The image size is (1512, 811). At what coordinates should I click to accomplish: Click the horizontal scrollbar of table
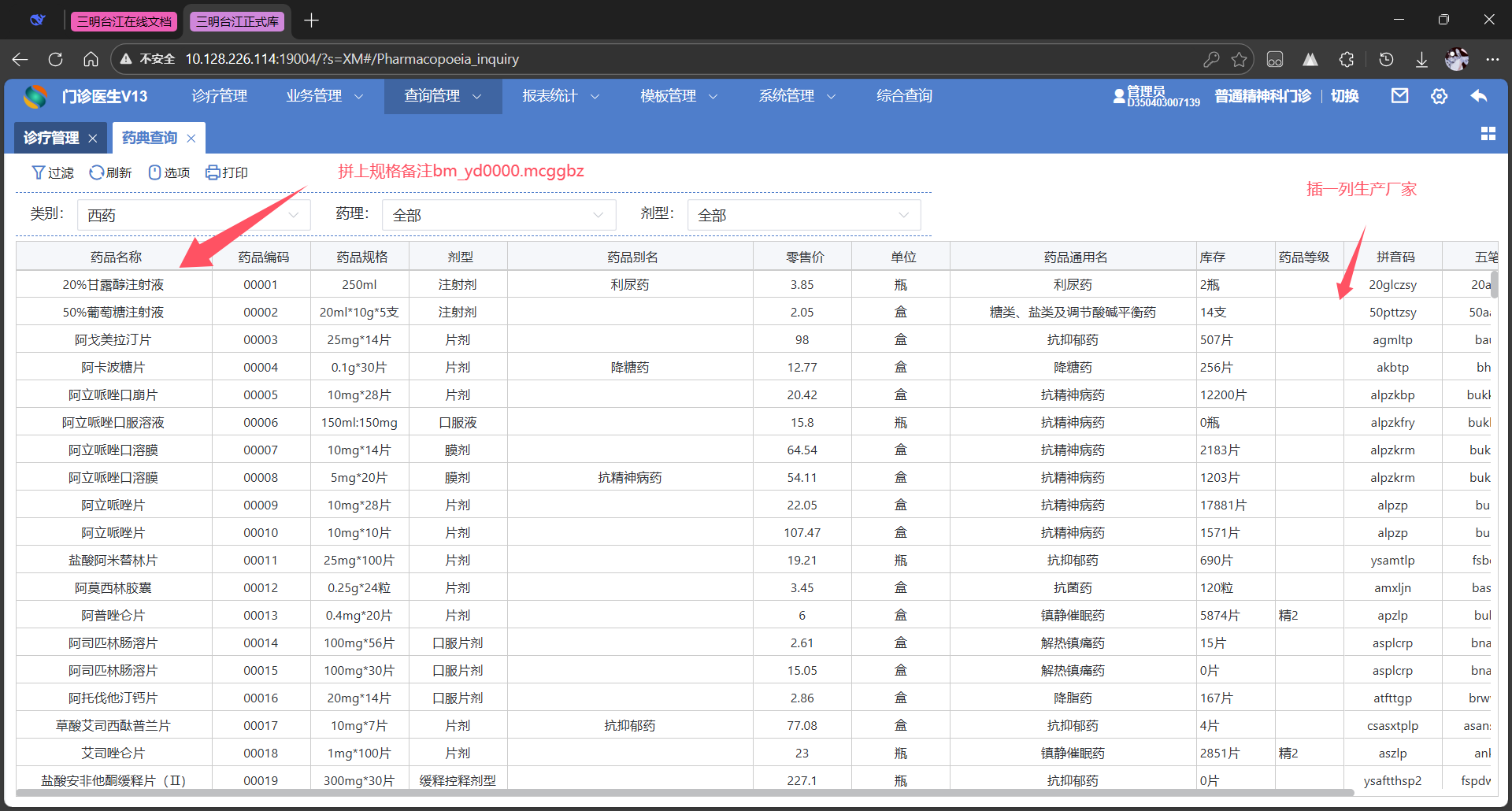pos(684,793)
